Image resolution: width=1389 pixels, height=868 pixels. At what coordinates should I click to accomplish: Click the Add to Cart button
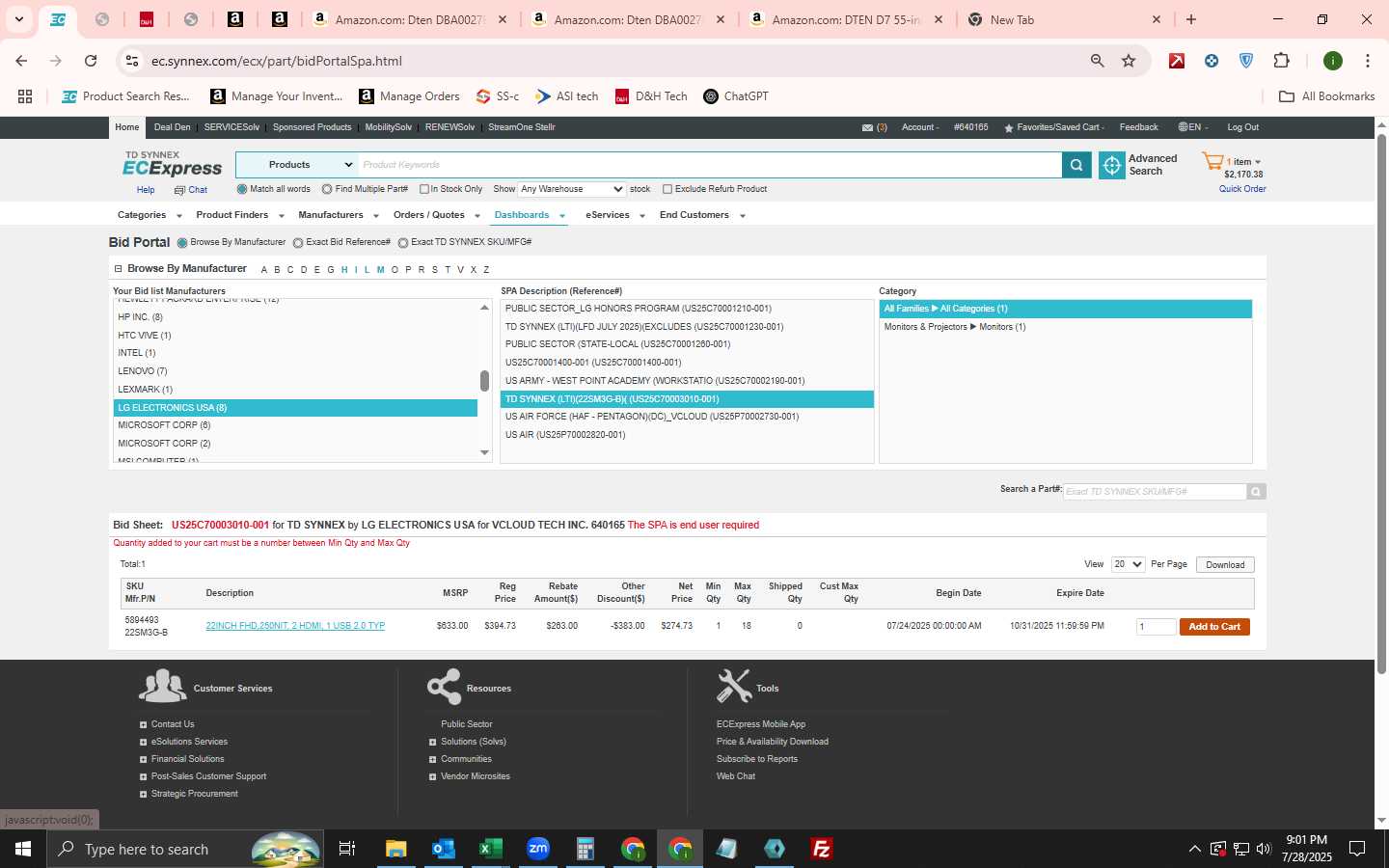tap(1214, 627)
